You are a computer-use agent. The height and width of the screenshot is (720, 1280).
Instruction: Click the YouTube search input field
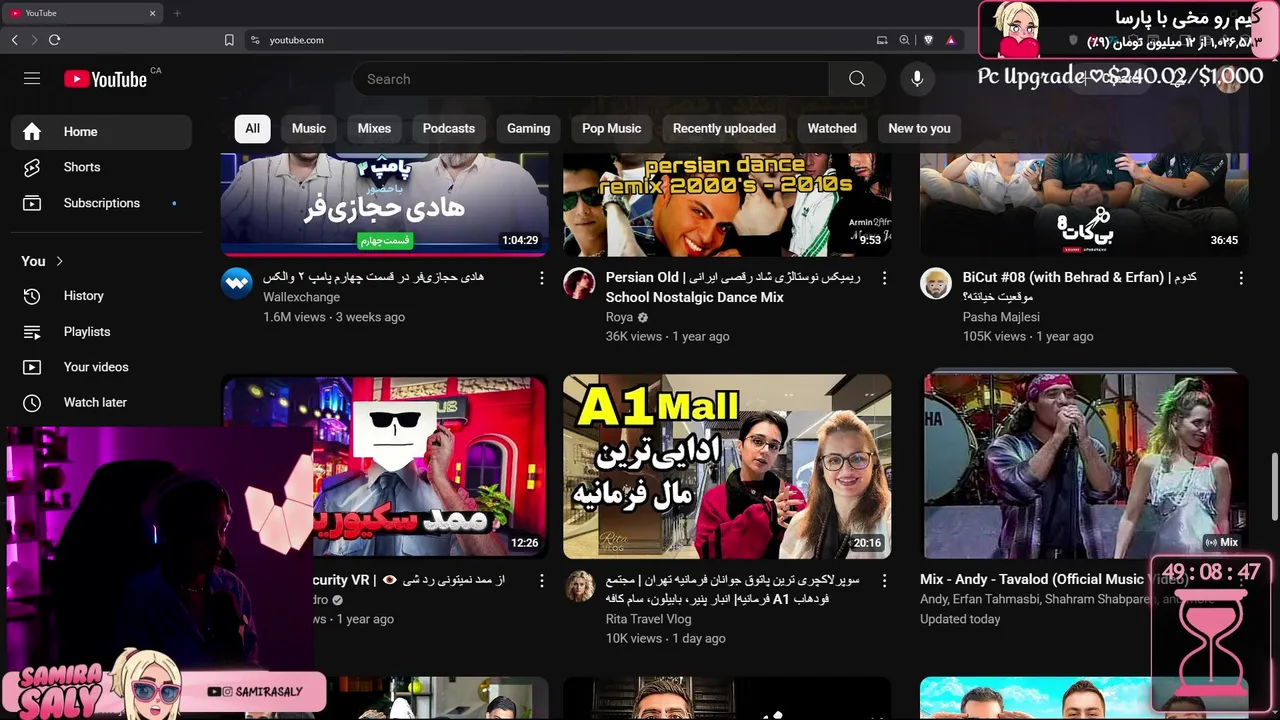(590, 79)
